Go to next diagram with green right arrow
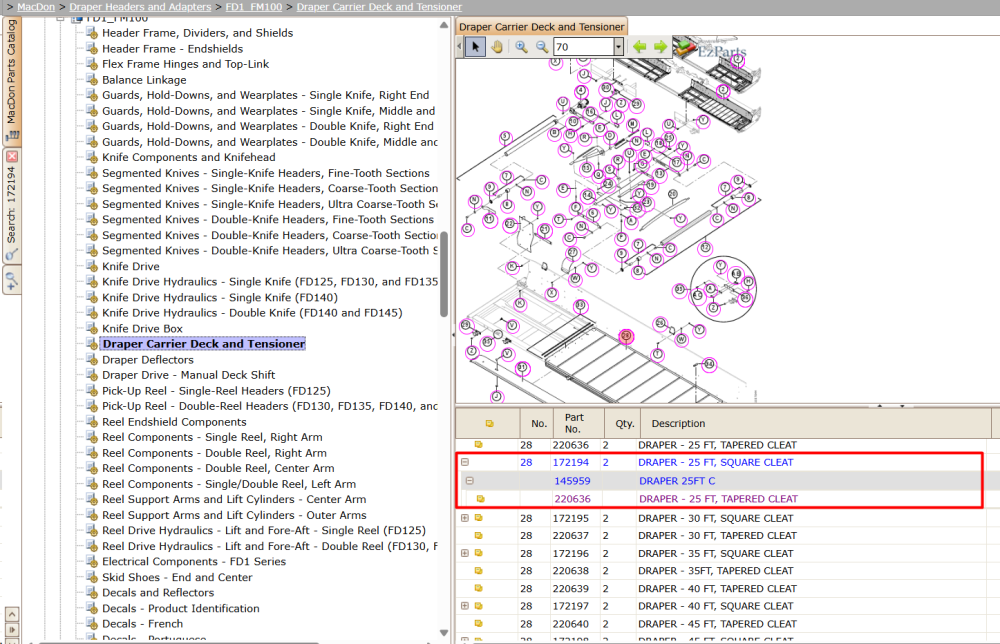Image resolution: width=1000 pixels, height=644 pixels. (660, 47)
